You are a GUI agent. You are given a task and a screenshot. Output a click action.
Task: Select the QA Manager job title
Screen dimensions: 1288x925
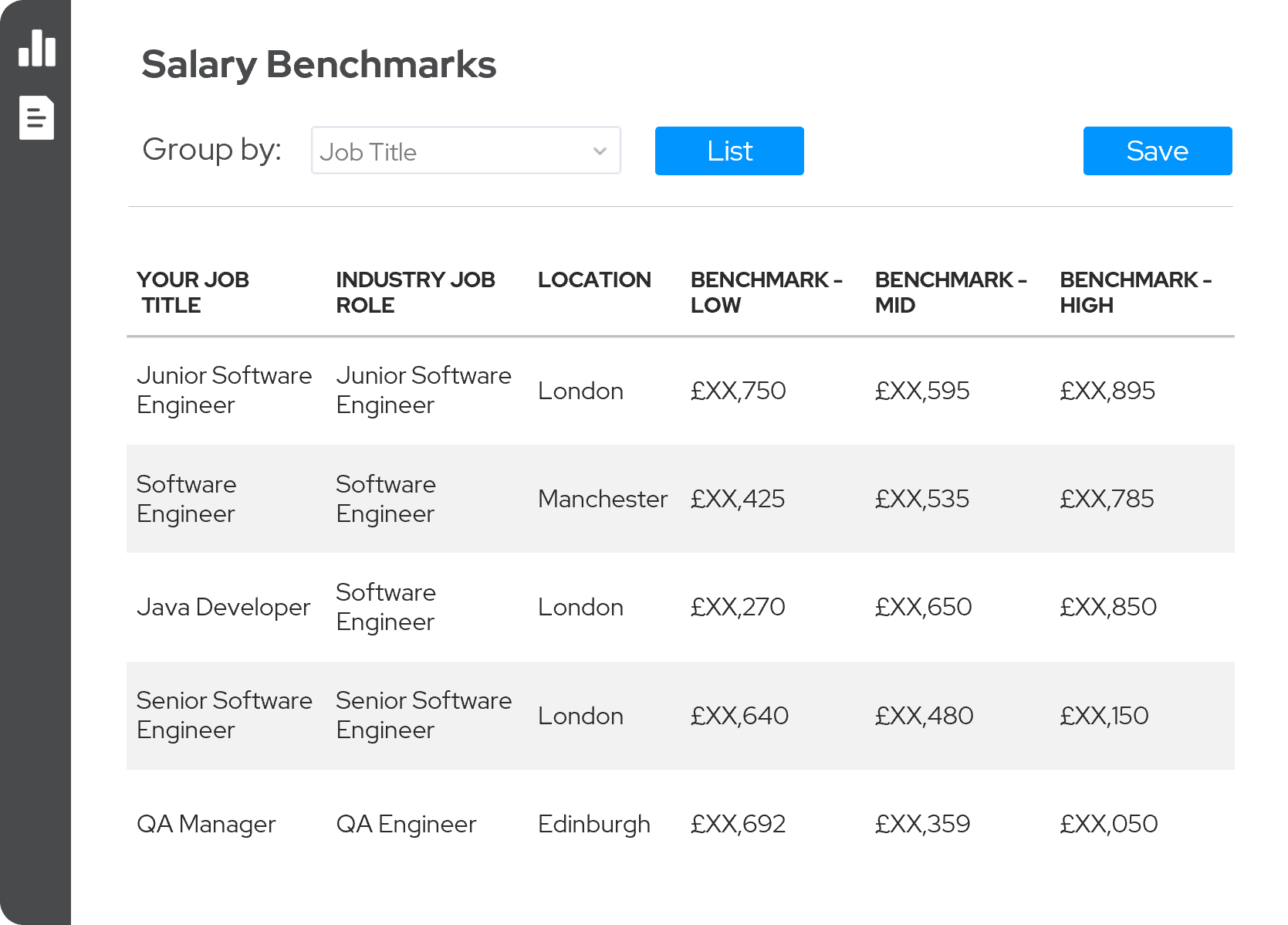pos(206,824)
